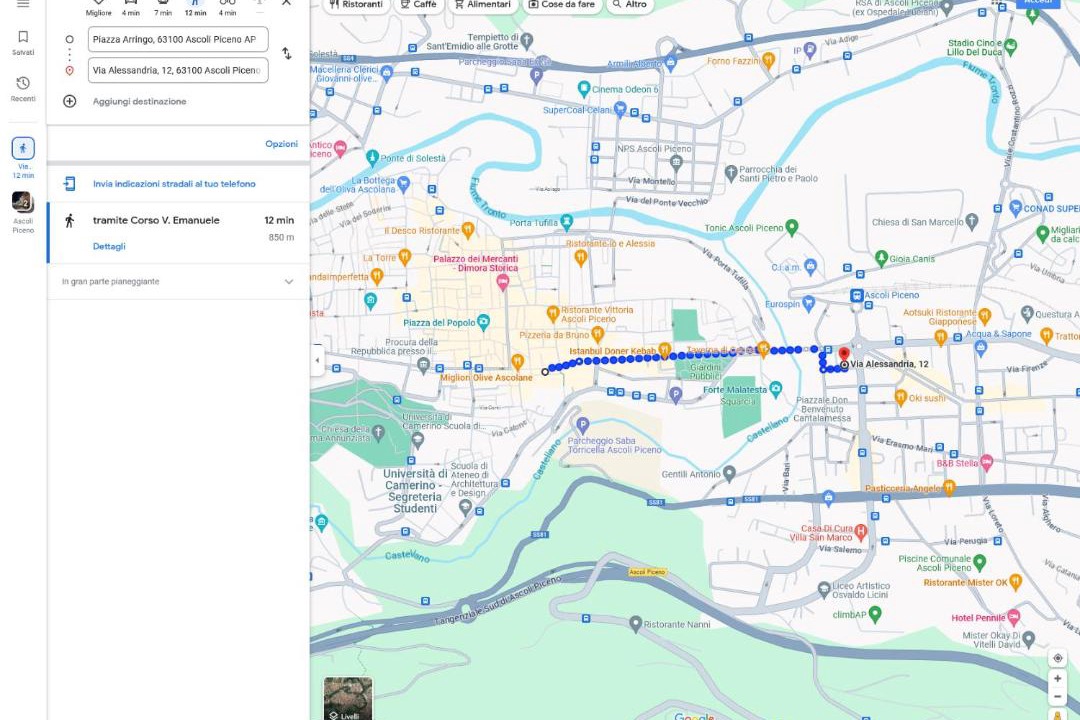Image resolution: width=1080 pixels, height=720 pixels.
Task: Click the Aggiungi destinazione plus icon
Action: pyautogui.click(x=70, y=101)
